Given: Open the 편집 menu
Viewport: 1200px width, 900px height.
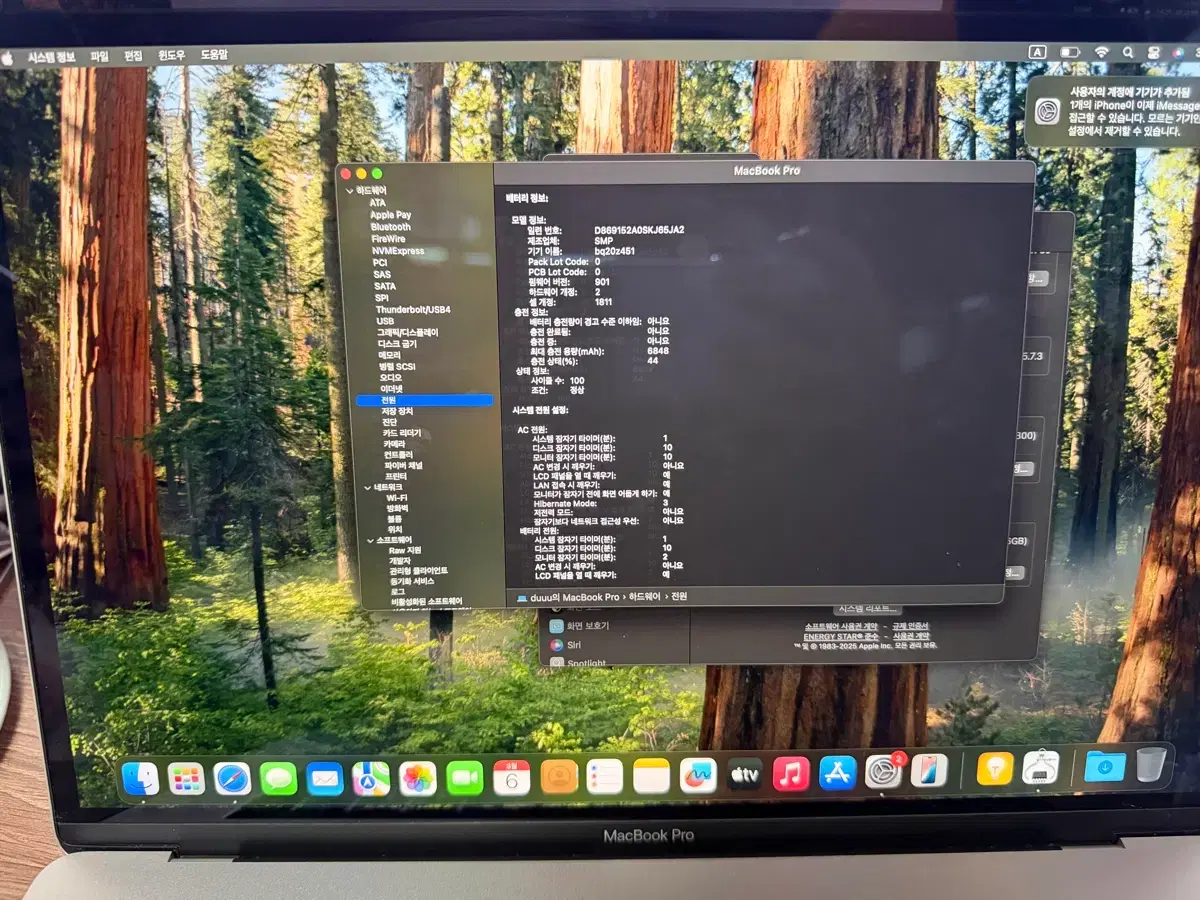Looking at the screenshot, I should pyautogui.click(x=133, y=55).
